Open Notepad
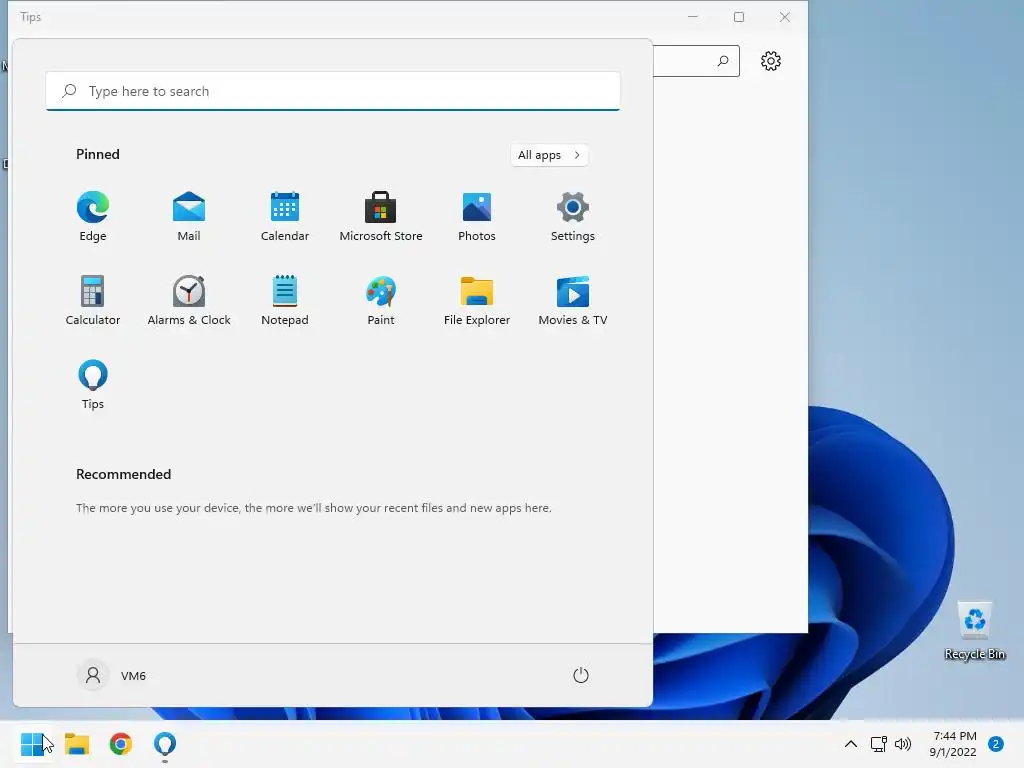This screenshot has height=768, width=1024. 285,300
